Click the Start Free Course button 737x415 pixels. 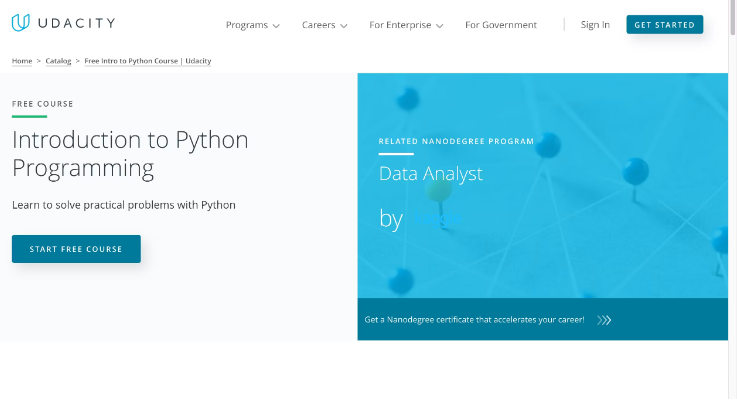76,249
